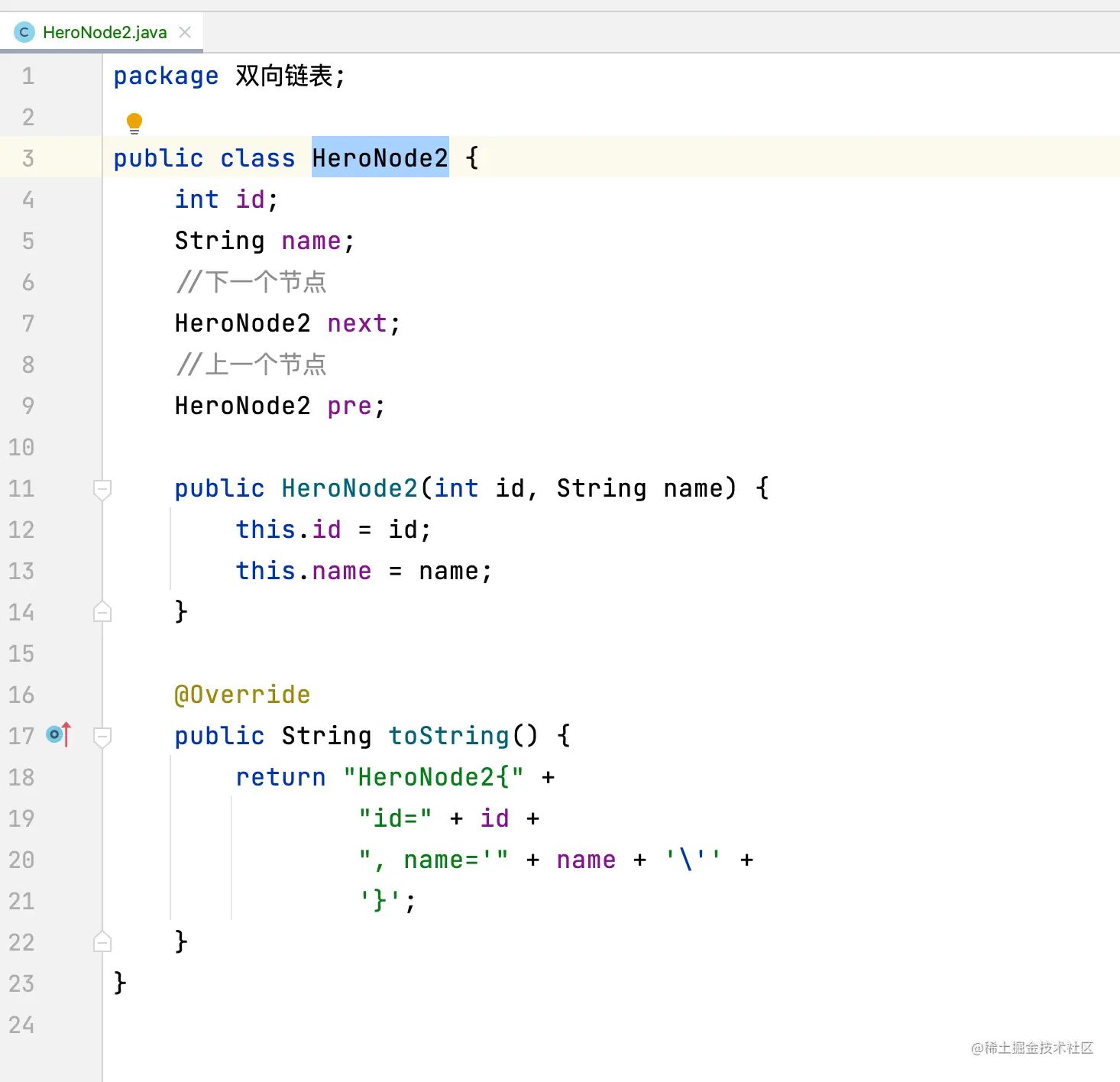
Task: Click the comment //上一个节点
Action: 251,364
